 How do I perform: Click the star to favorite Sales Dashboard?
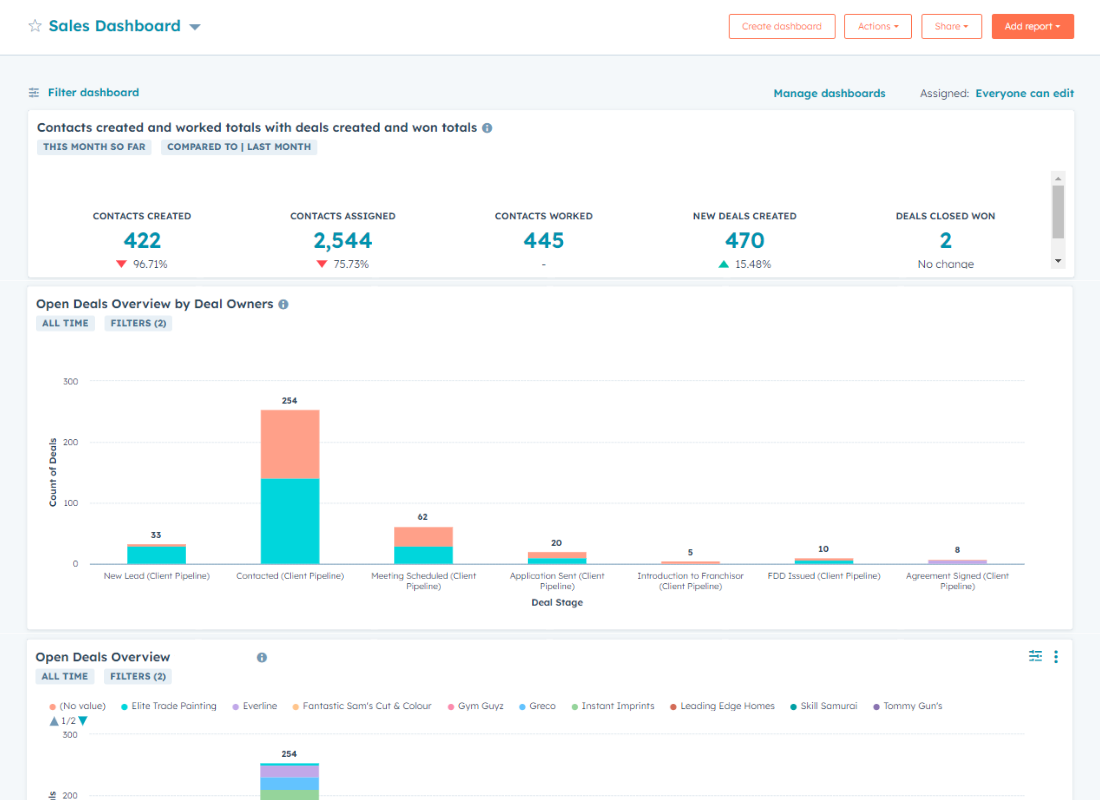point(35,25)
